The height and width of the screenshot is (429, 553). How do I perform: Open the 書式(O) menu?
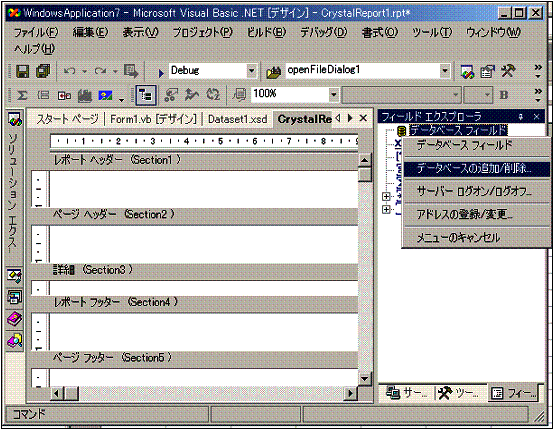pyautogui.click(x=380, y=32)
